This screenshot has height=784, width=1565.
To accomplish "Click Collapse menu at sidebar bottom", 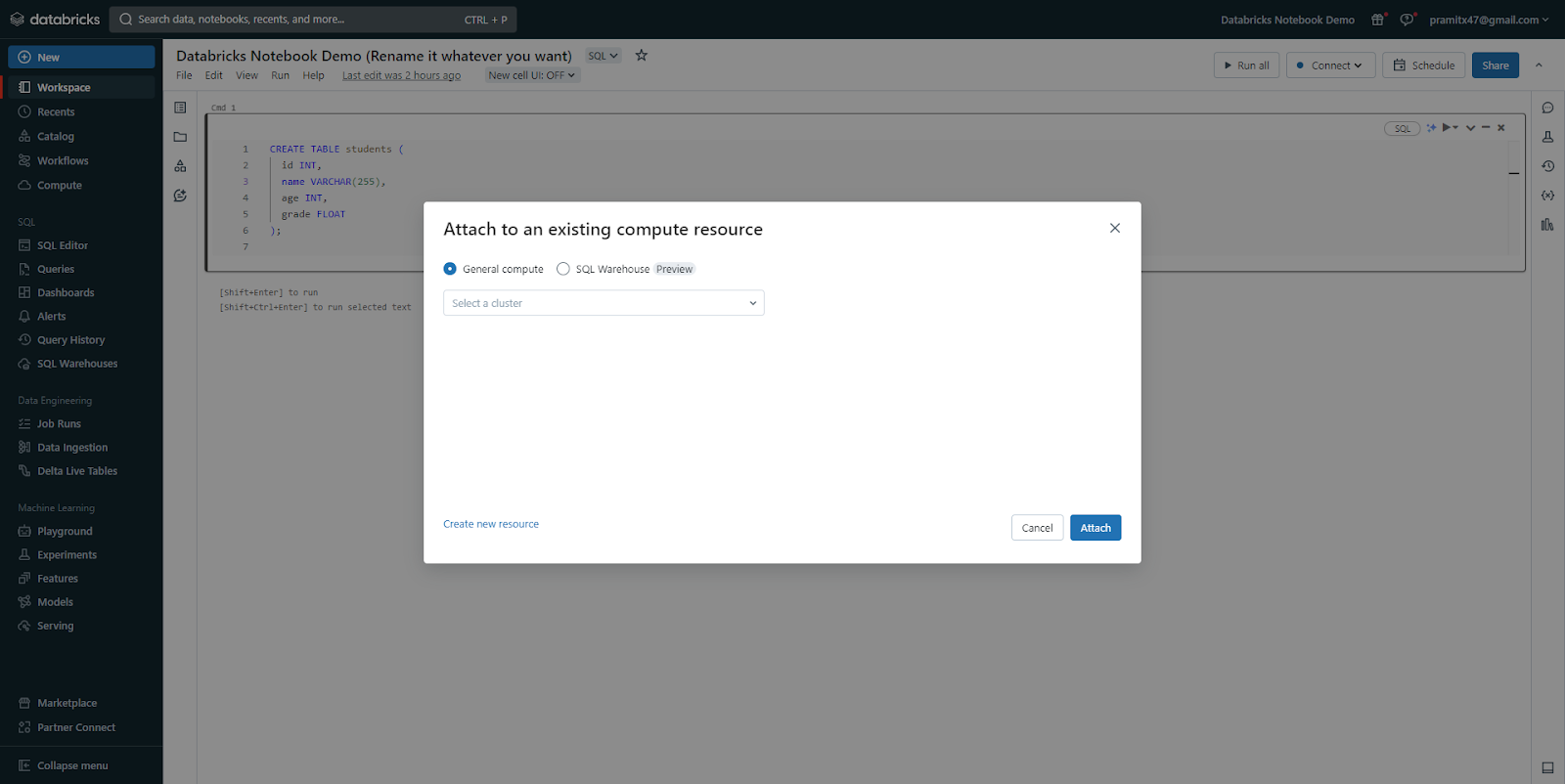I will pos(81,765).
